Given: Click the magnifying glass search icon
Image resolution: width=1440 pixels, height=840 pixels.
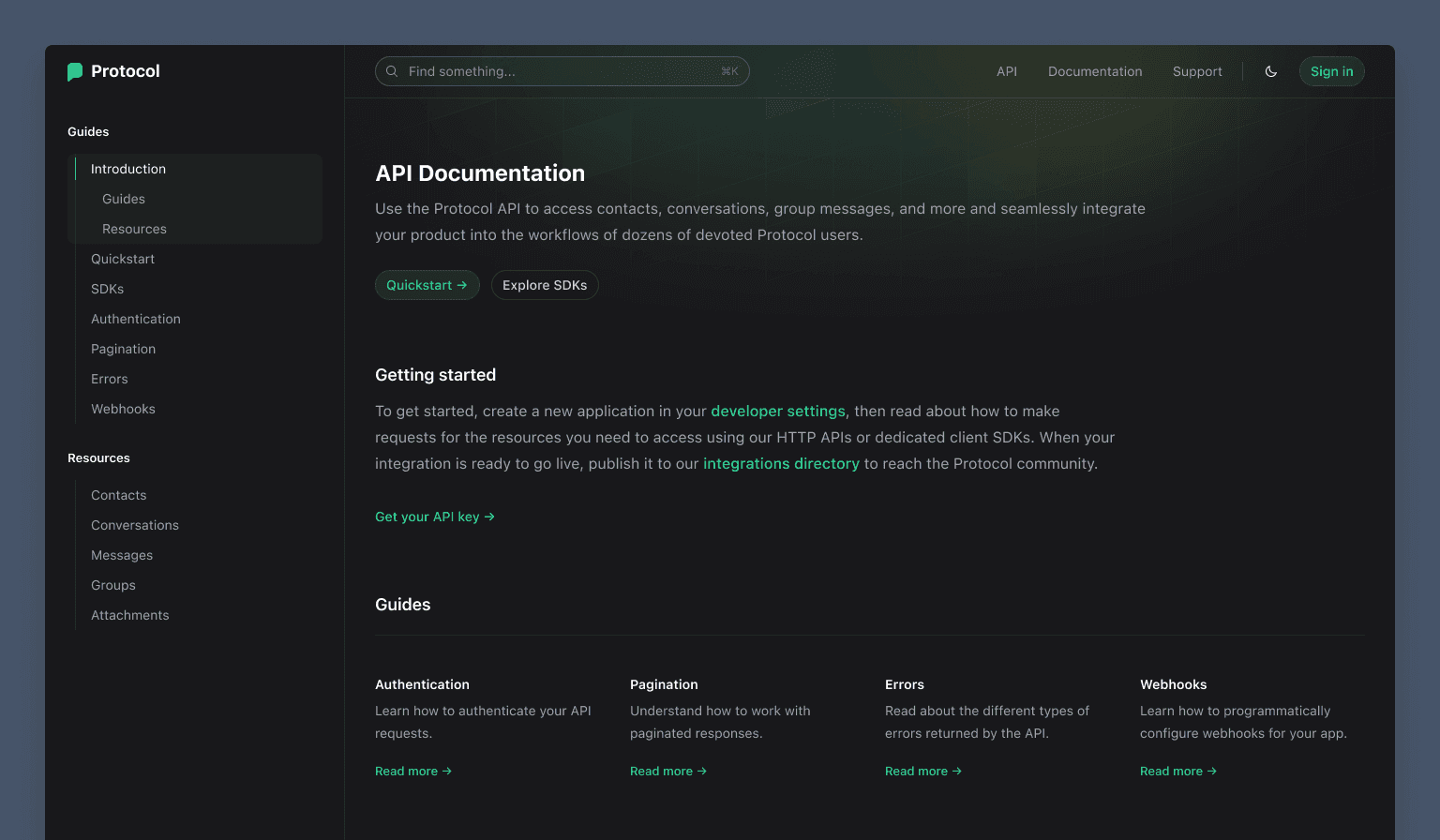Looking at the screenshot, I should [392, 71].
